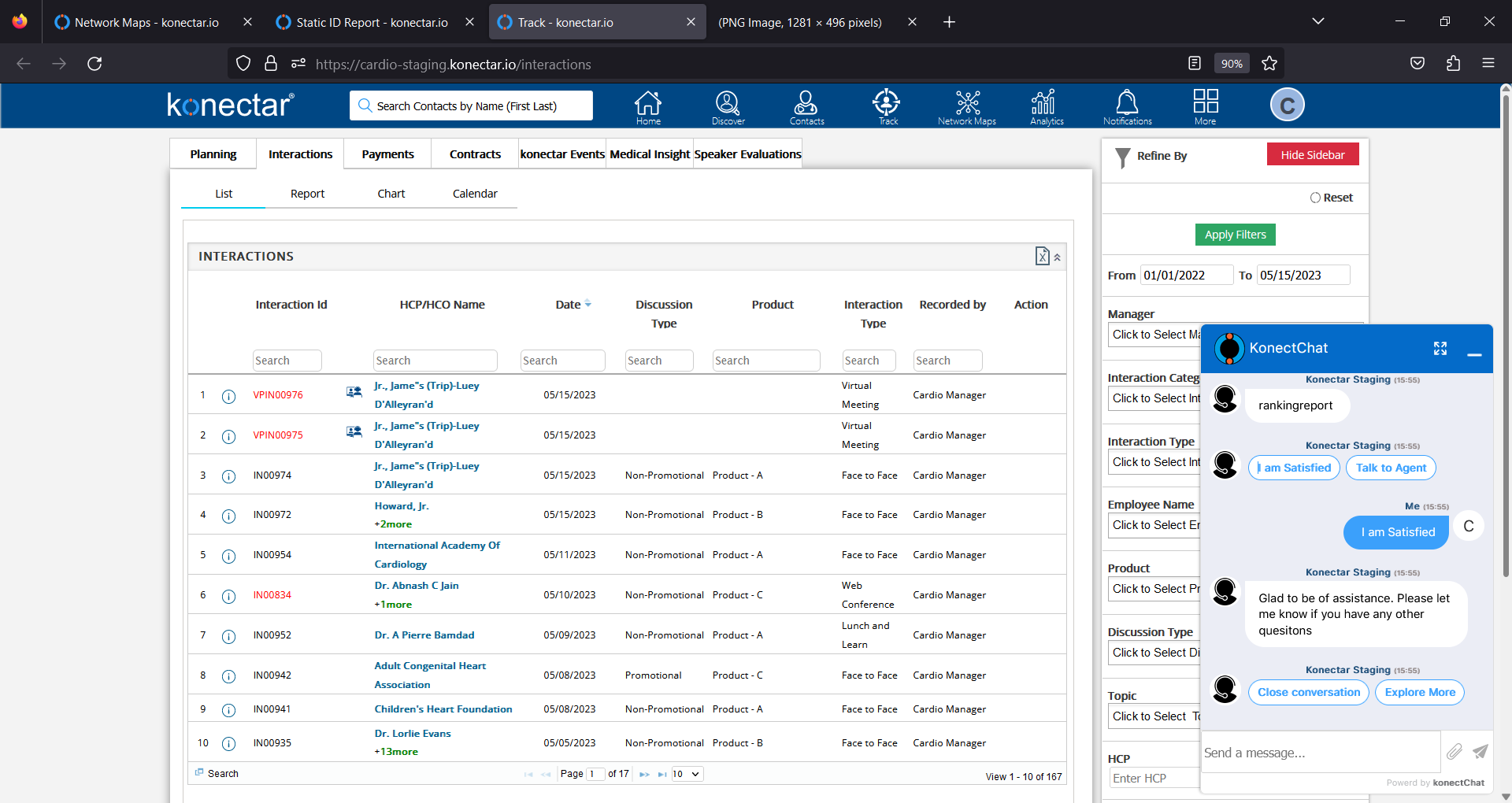Screen dimensions: 1512x803
Task: Click the Apply Filters button
Action: pyautogui.click(x=1235, y=235)
